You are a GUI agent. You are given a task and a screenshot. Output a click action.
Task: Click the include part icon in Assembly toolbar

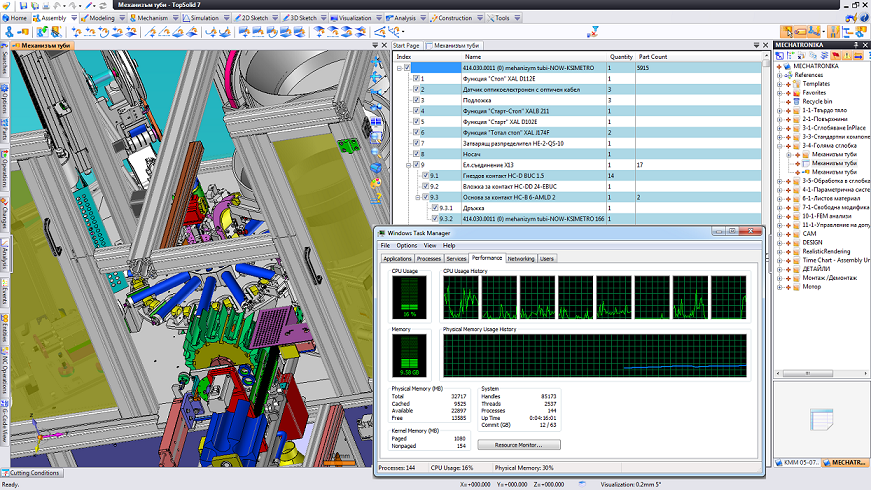23,32
